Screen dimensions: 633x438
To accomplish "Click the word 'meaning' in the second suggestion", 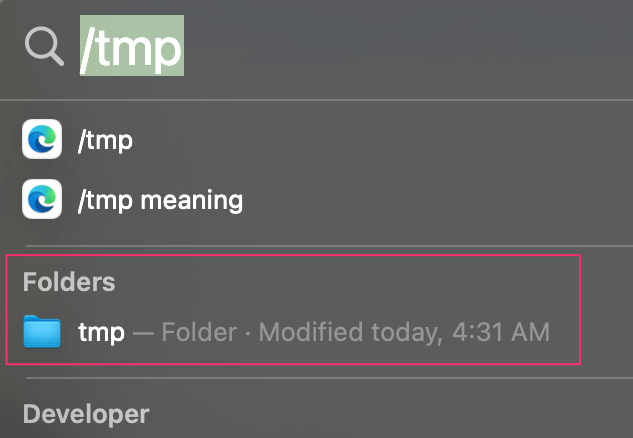I will (192, 200).
